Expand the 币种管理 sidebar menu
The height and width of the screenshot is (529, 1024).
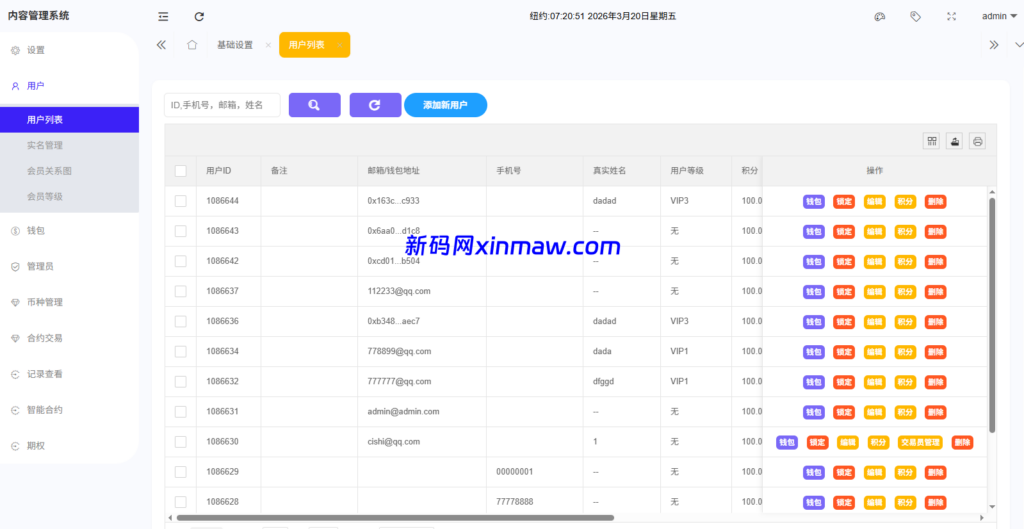pyautogui.click(x=69, y=302)
